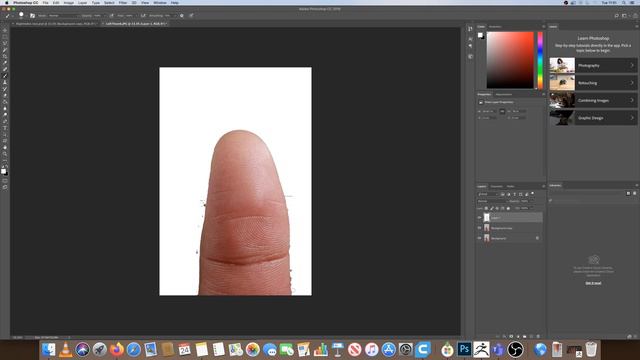Open the Graphic Design tutorials

(x=593, y=118)
